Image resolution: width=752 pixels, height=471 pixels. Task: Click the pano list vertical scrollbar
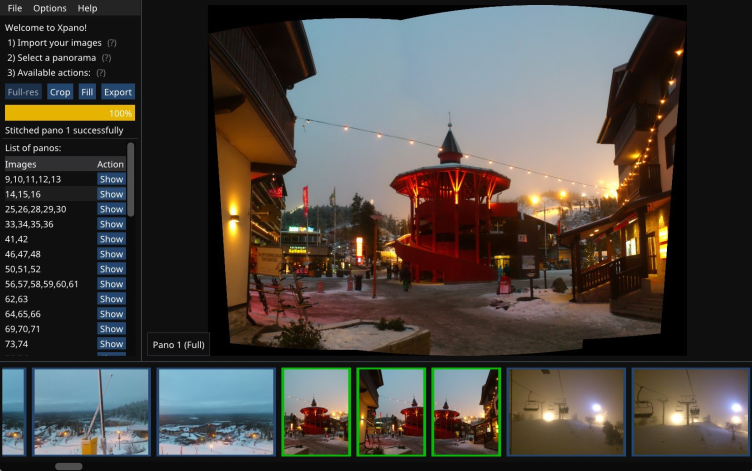131,180
